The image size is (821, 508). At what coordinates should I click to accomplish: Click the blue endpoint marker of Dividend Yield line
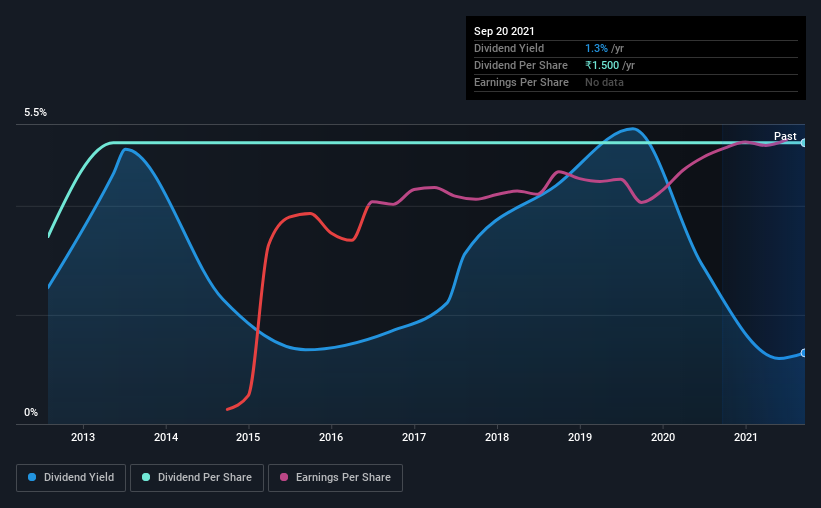coord(804,353)
